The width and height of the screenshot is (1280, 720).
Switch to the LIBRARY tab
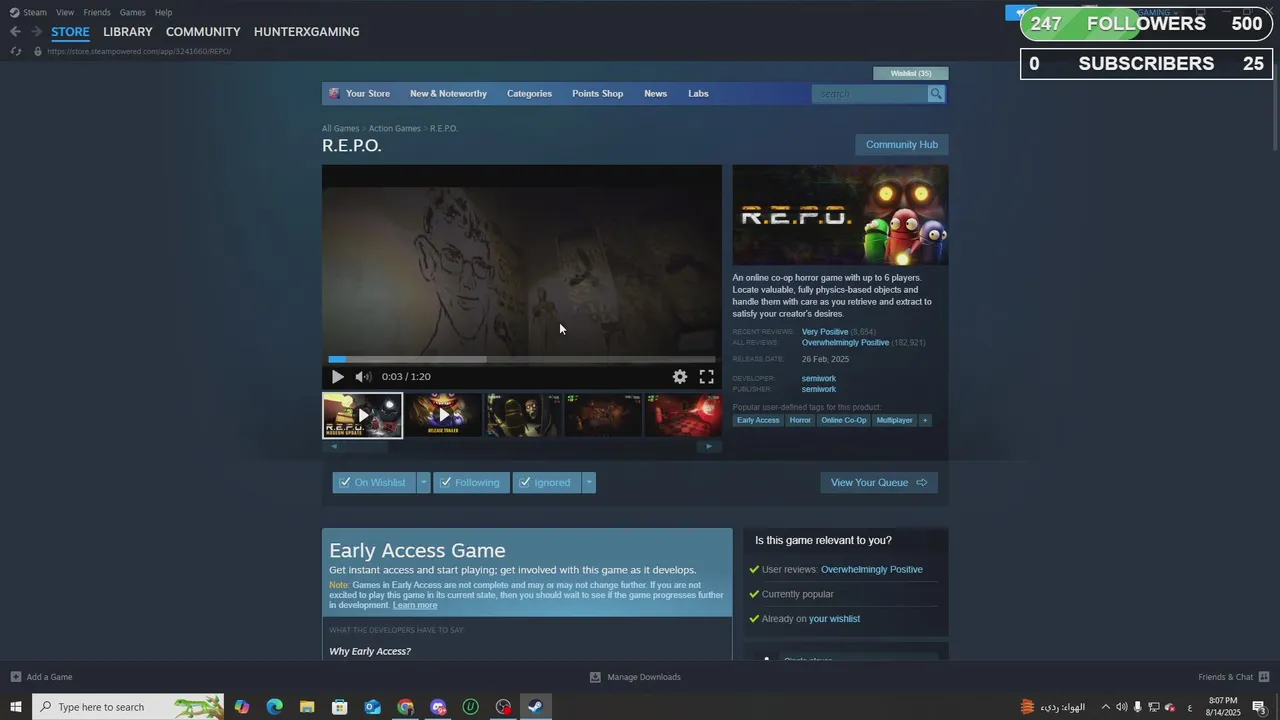(x=128, y=32)
